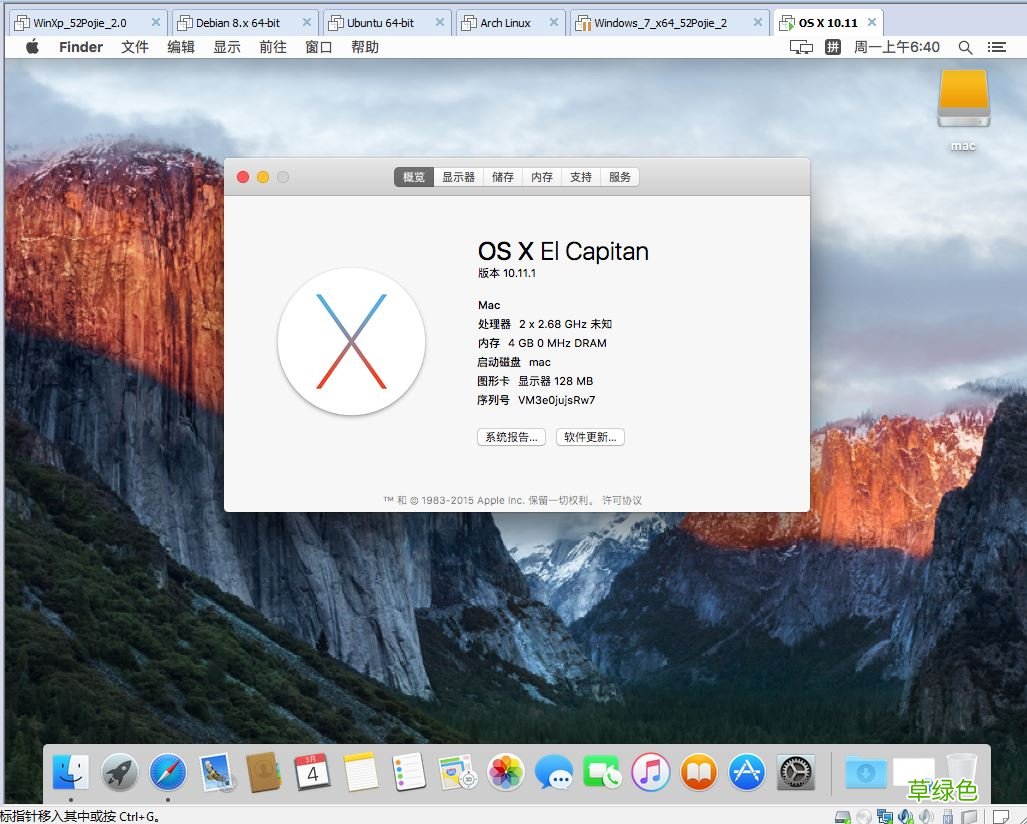Open the Notes app in the Dock

pyautogui.click(x=360, y=772)
